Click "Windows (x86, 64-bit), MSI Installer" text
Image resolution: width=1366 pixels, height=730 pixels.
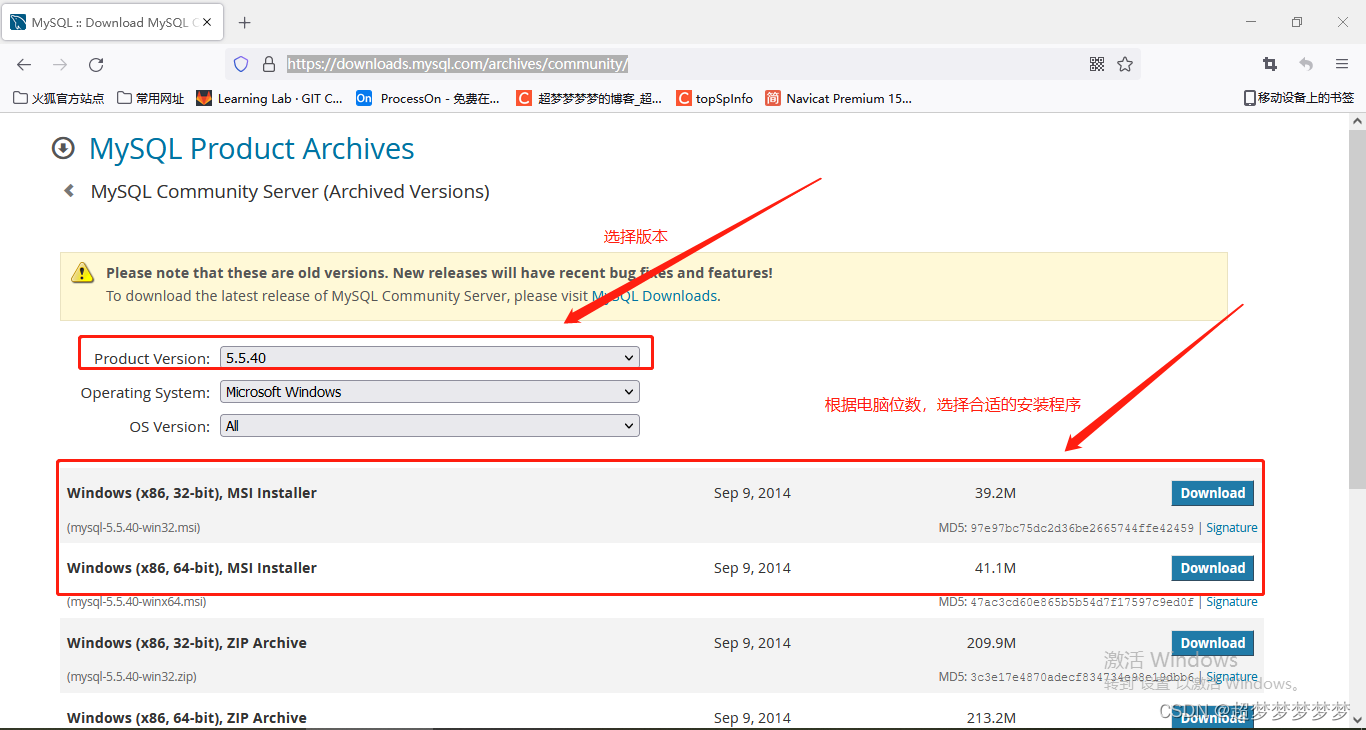192,568
